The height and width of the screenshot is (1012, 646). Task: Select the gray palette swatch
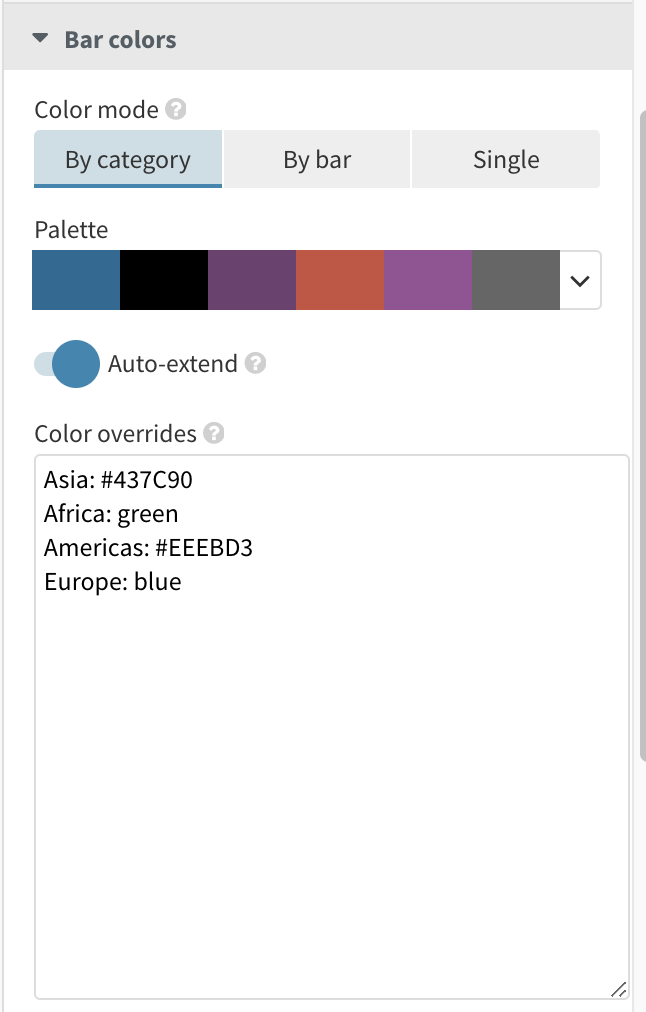point(516,280)
